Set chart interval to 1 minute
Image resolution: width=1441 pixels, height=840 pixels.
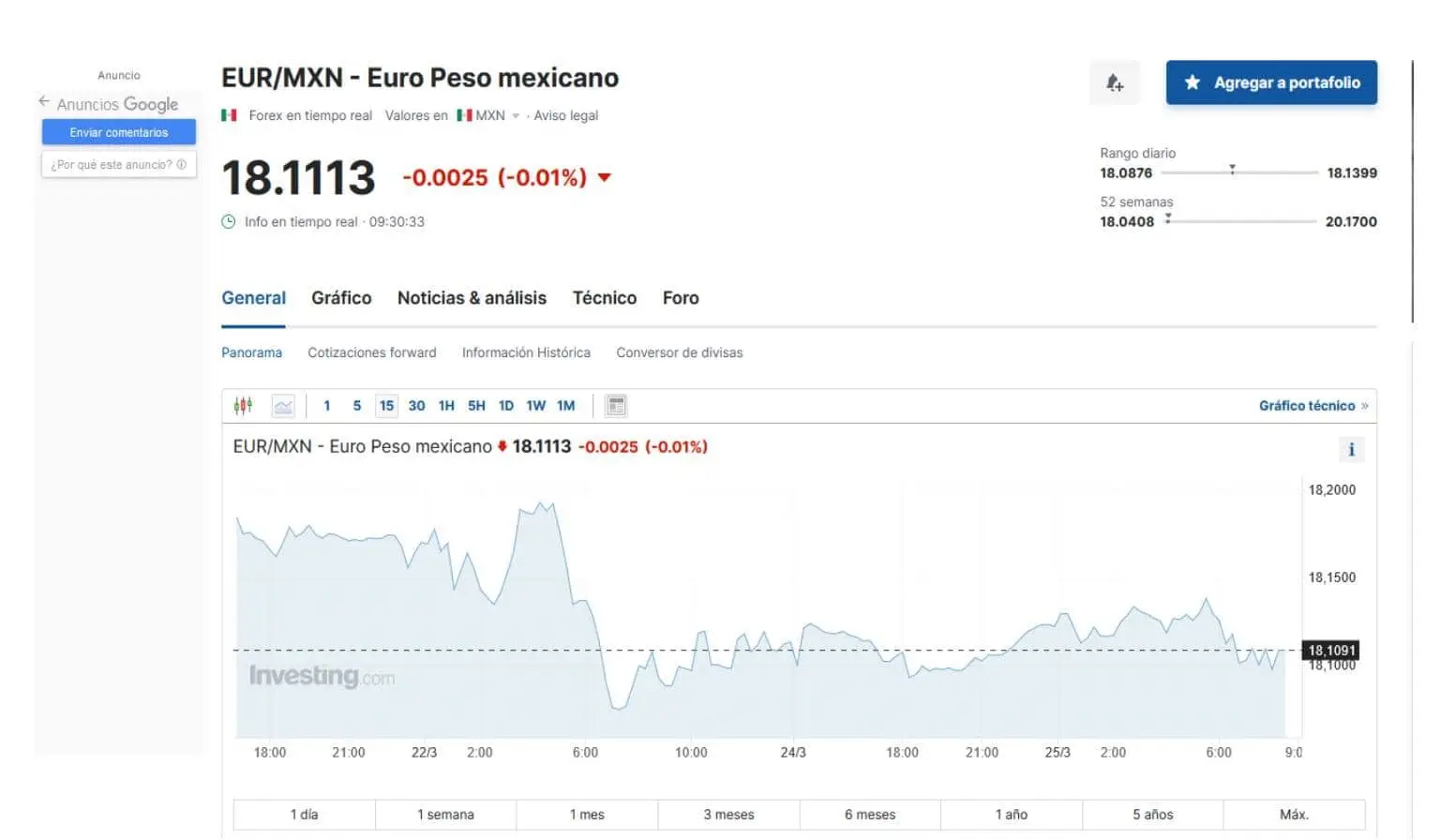click(x=327, y=406)
